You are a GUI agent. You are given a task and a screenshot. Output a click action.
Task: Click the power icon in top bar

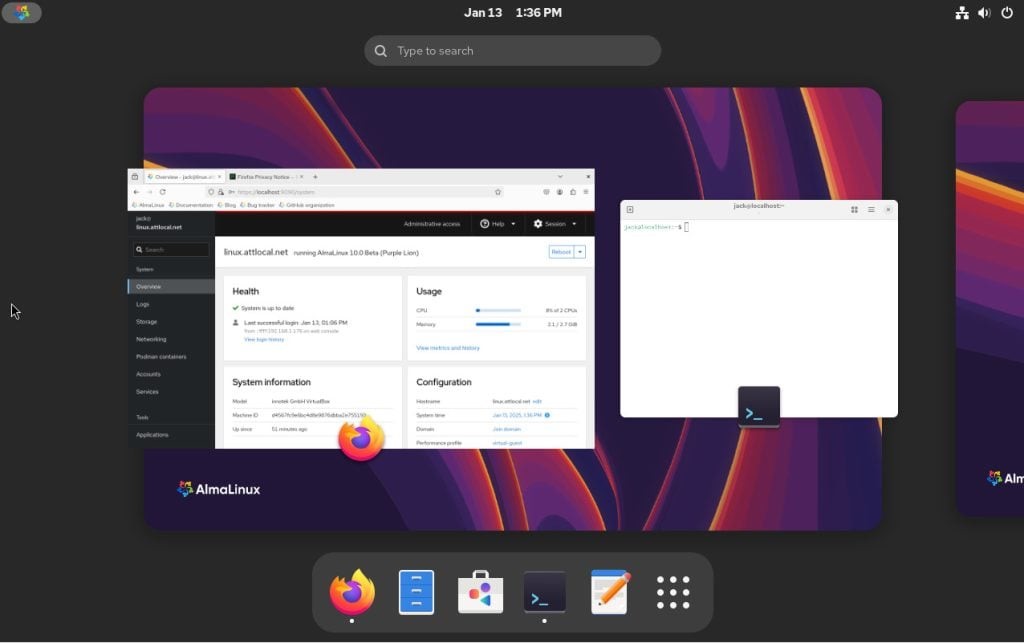point(1006,13)
